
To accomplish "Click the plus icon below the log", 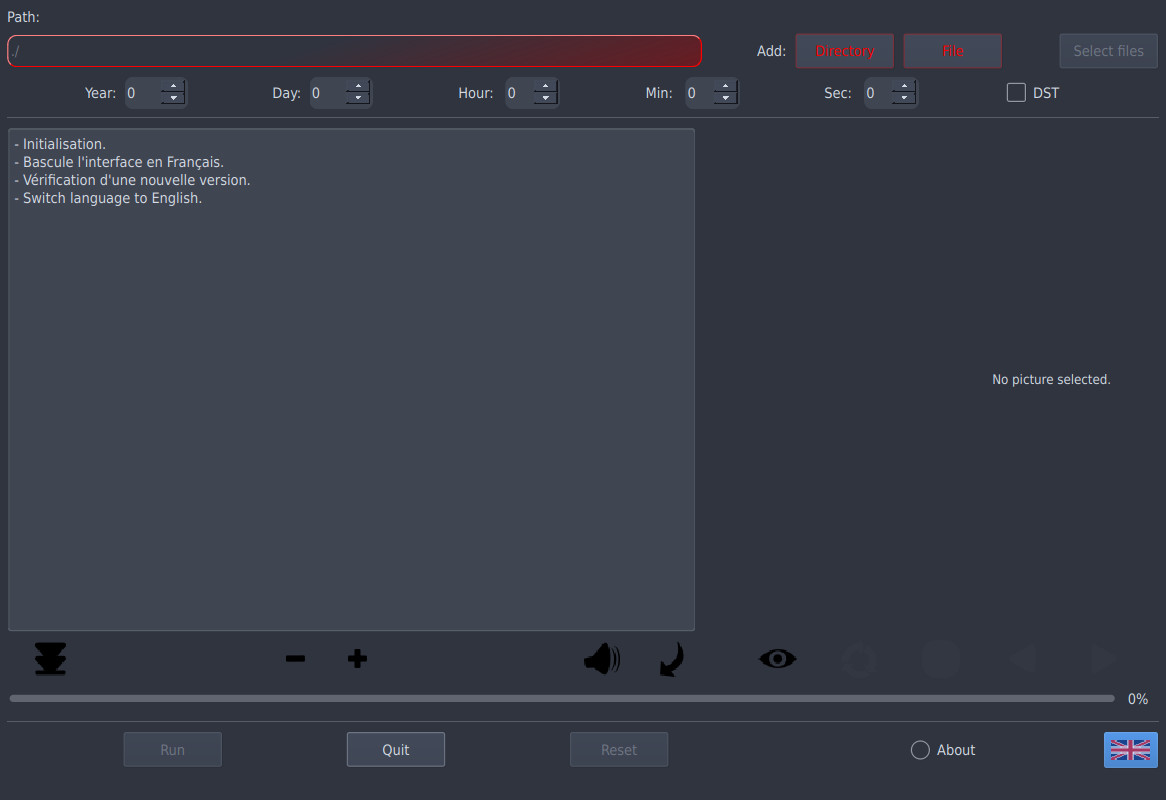I will [357, 659].
